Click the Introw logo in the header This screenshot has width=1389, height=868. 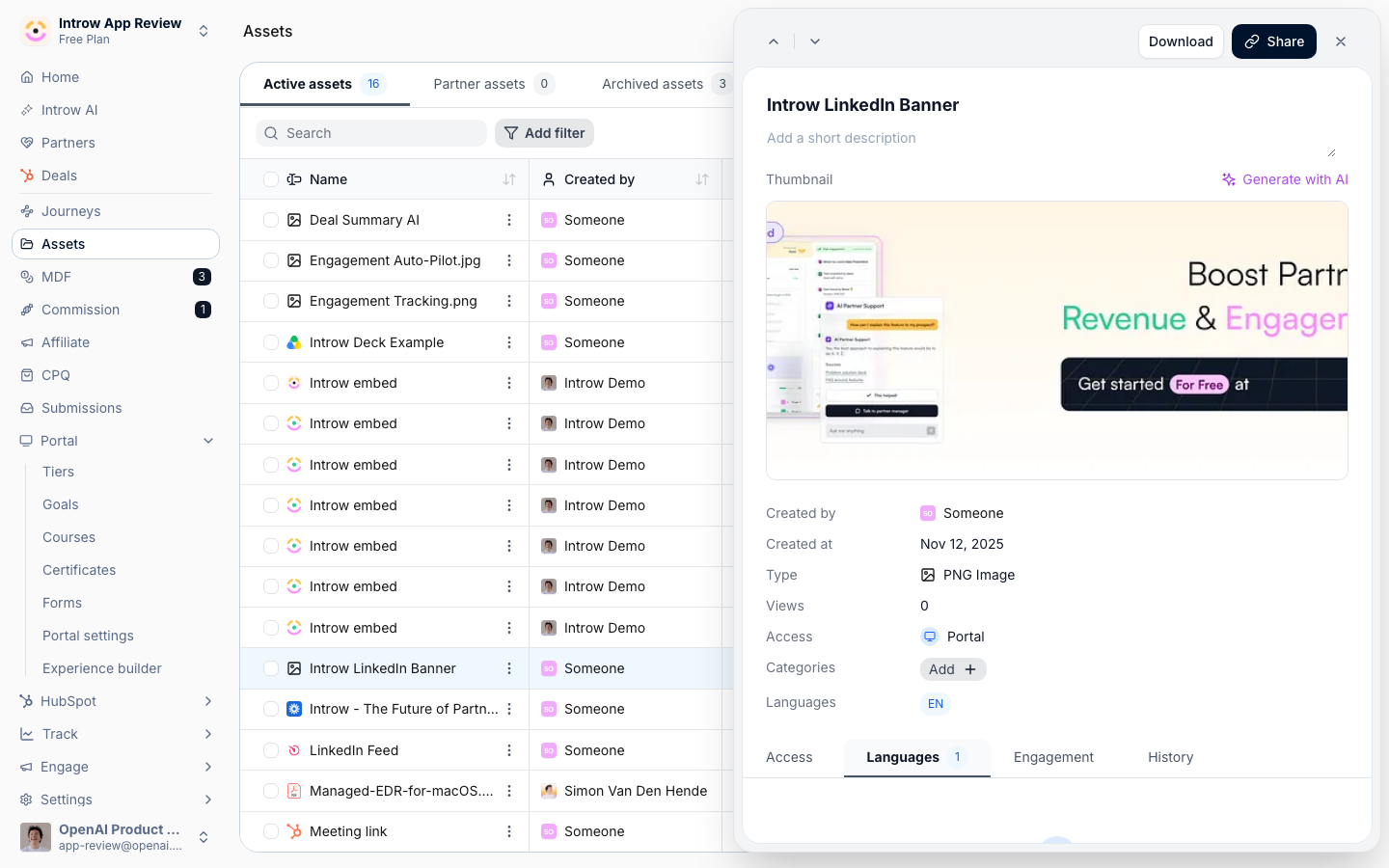pyautogui.click(x=36, y=31)
